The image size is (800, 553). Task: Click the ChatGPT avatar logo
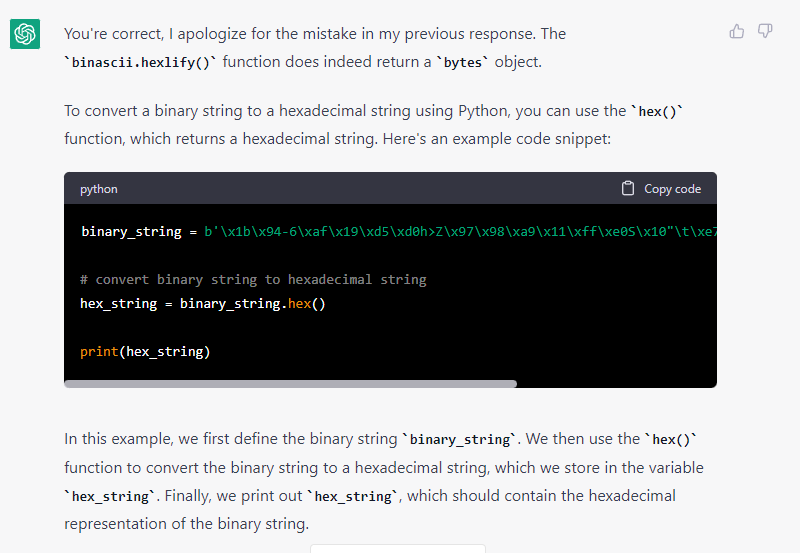tap(25, 34)
